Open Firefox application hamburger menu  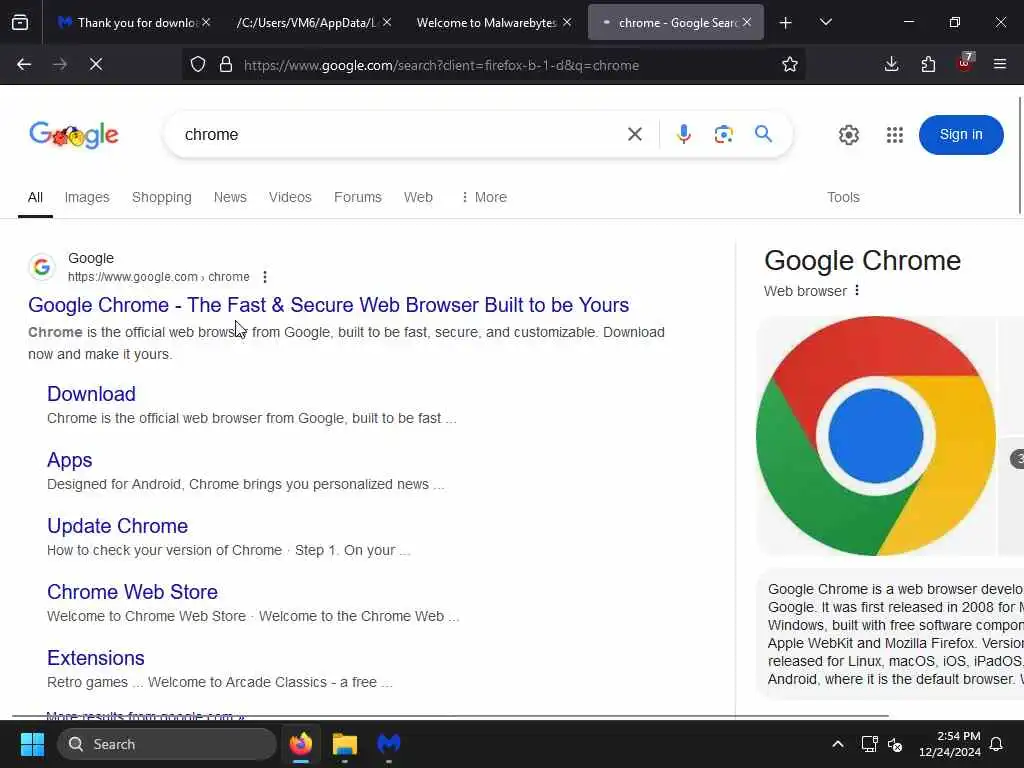(1000, 64)
